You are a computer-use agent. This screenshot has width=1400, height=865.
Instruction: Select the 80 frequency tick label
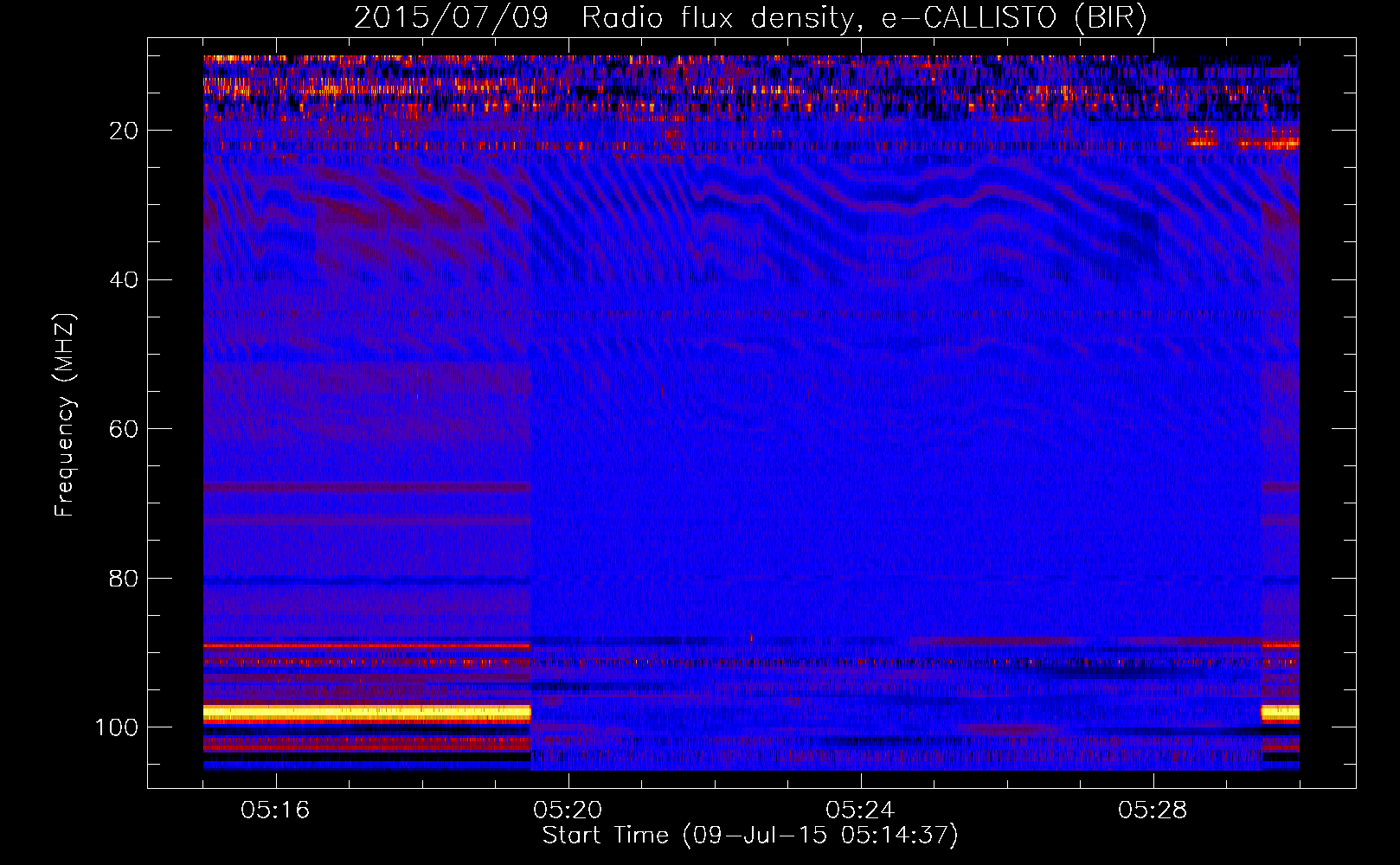[x=124, y=579]
